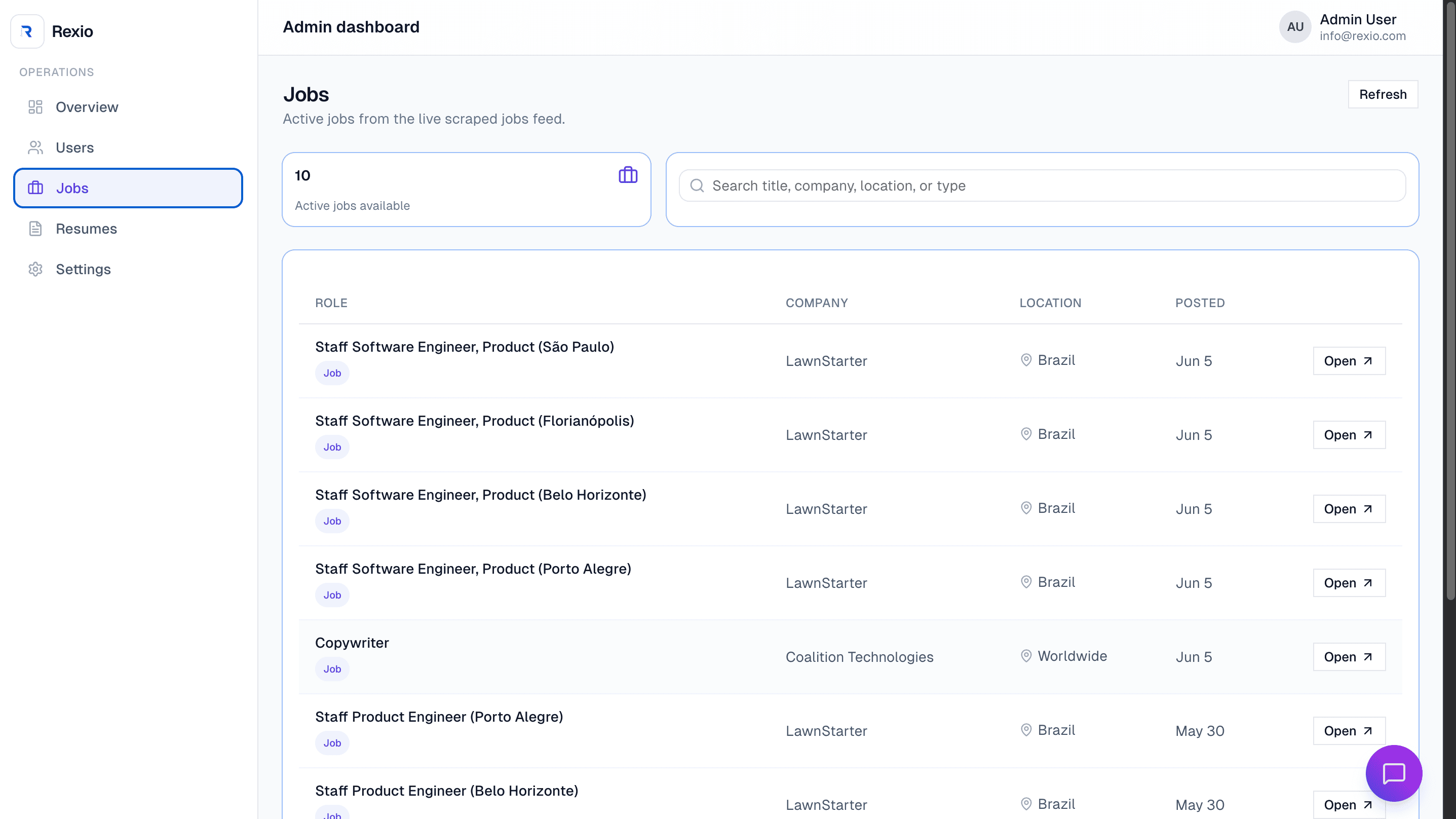Click the Job tag under Copywriter

tap(332, 669)
